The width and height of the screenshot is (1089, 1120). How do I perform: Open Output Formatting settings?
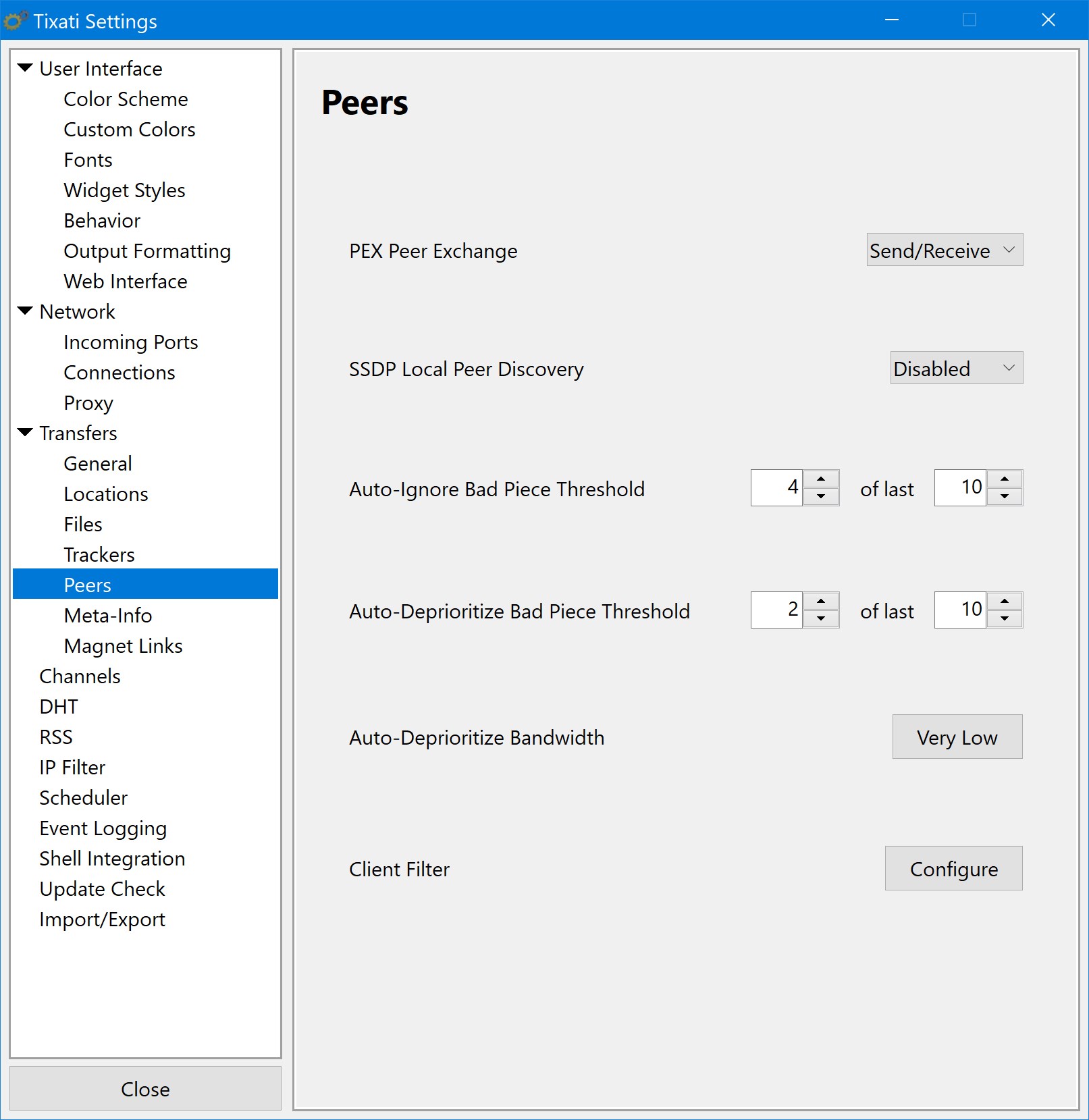pos(147,250)
